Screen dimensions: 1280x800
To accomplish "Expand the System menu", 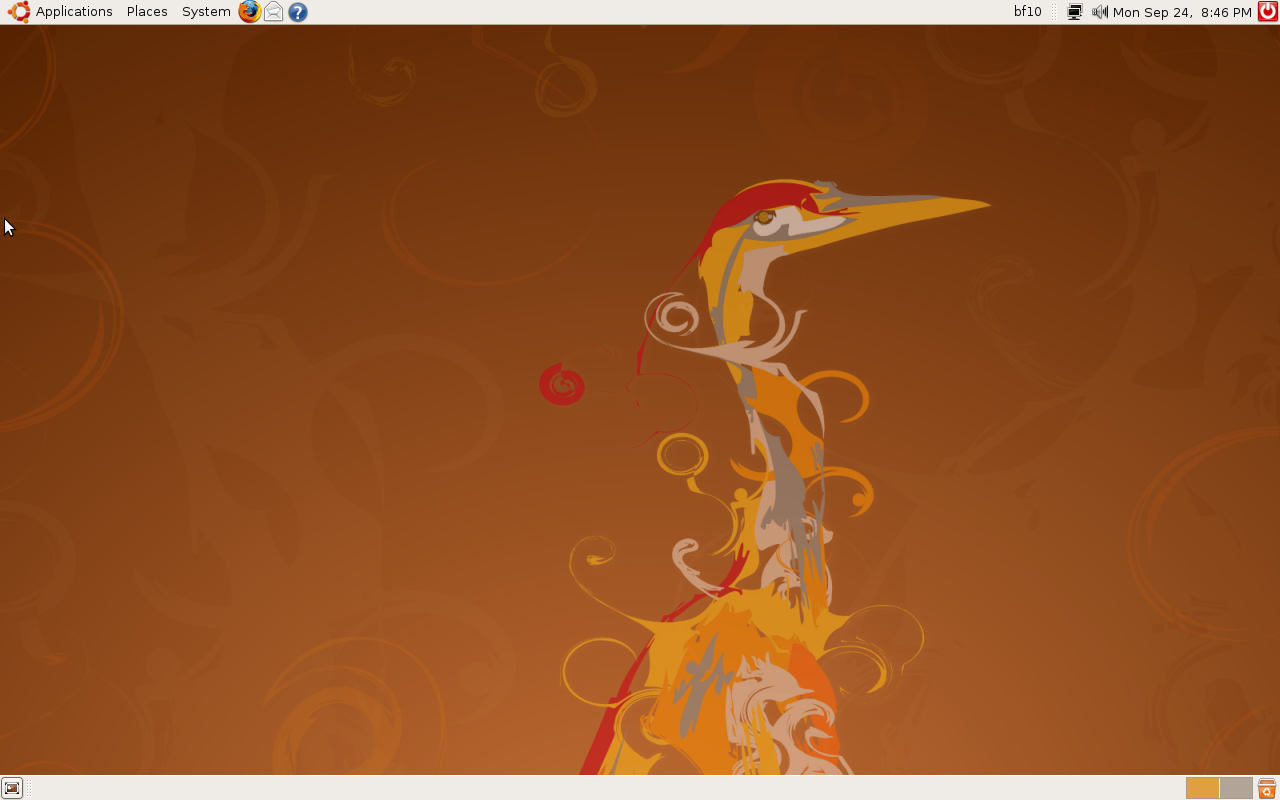I will (206, 12).
